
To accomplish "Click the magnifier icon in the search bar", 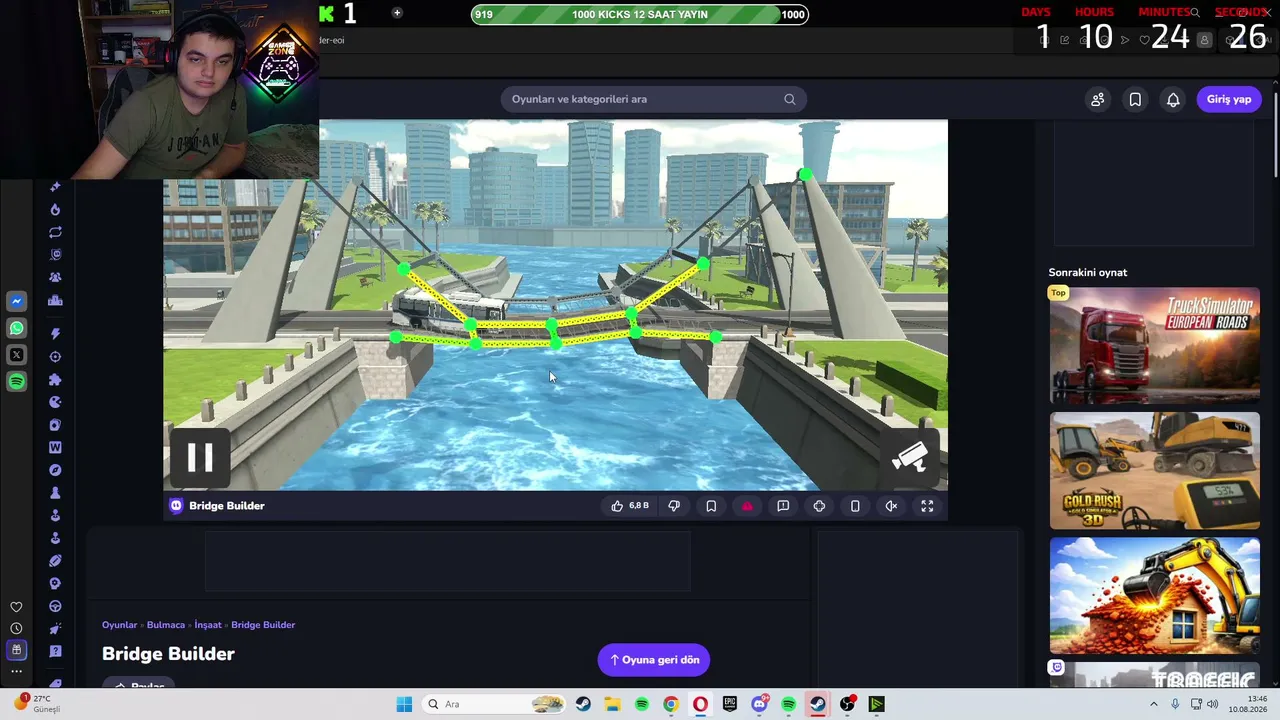I will (x=790, y=99).
